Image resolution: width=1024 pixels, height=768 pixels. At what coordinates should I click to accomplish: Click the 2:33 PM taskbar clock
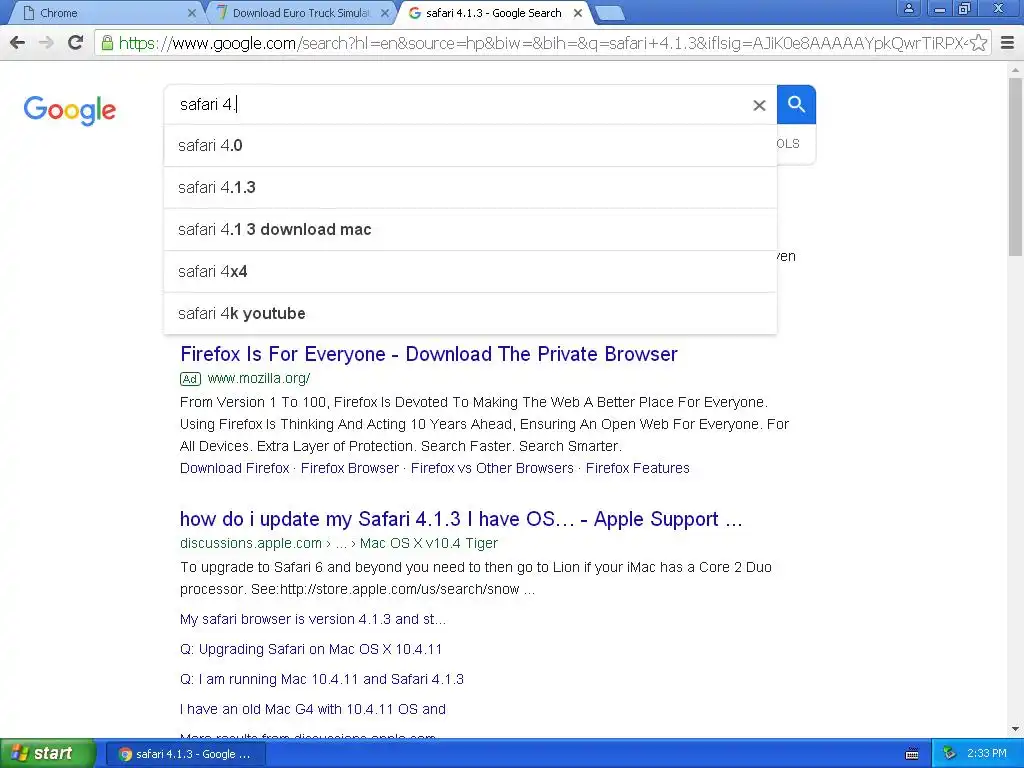[x=987, y=754]
